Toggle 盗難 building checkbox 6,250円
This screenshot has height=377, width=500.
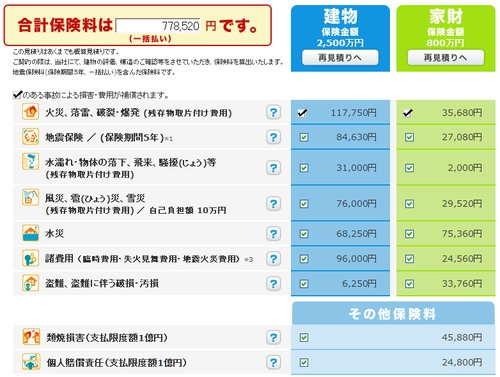pos(304,284)
